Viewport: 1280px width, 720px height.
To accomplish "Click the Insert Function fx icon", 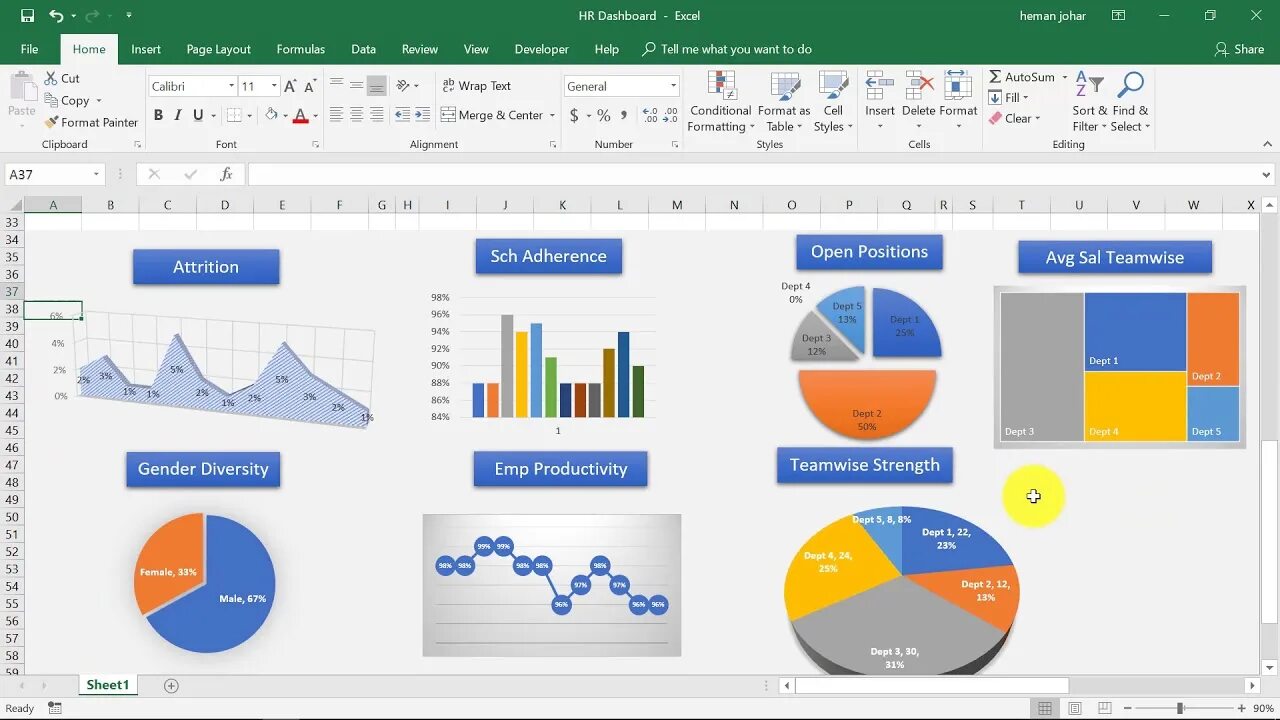I will (x=226, y=174).
